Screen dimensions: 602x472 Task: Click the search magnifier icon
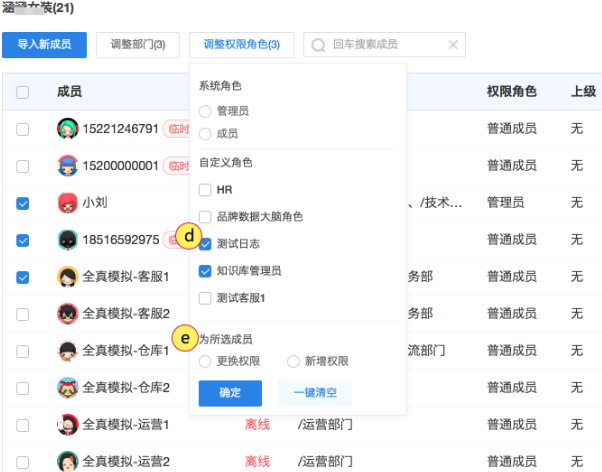point(319,45)
